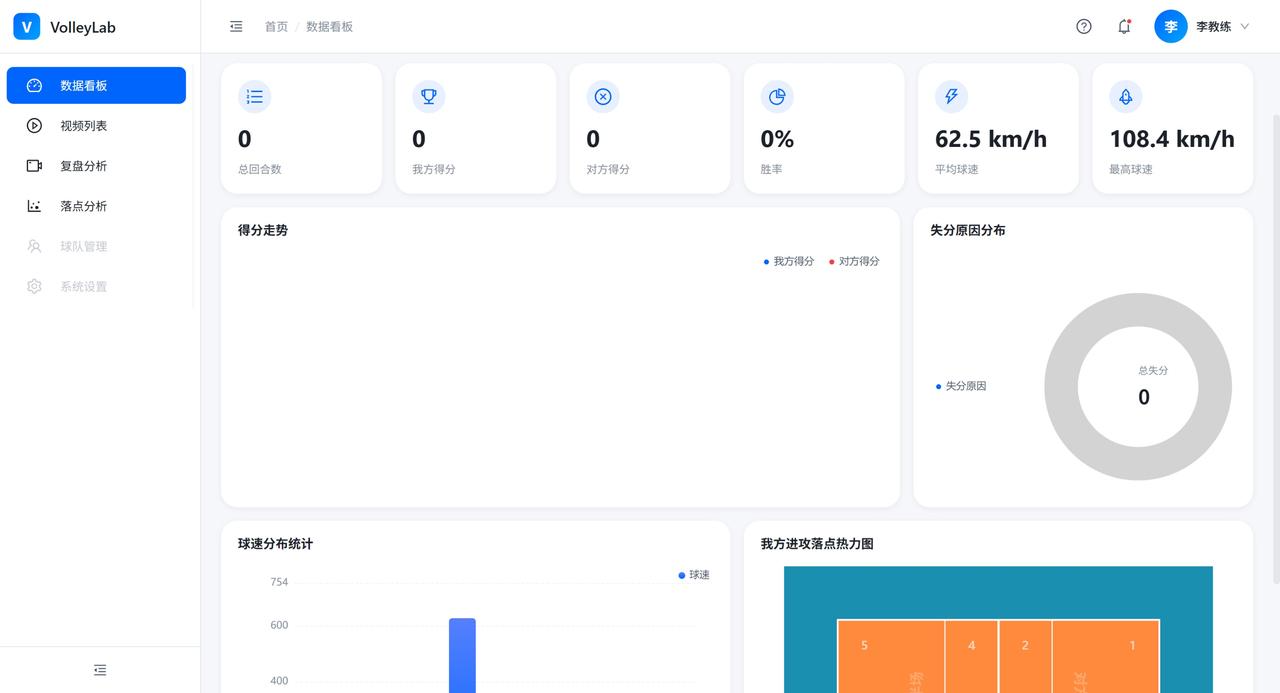Open the notification bell
The image size is (1280, 693).
point(1124,27)
